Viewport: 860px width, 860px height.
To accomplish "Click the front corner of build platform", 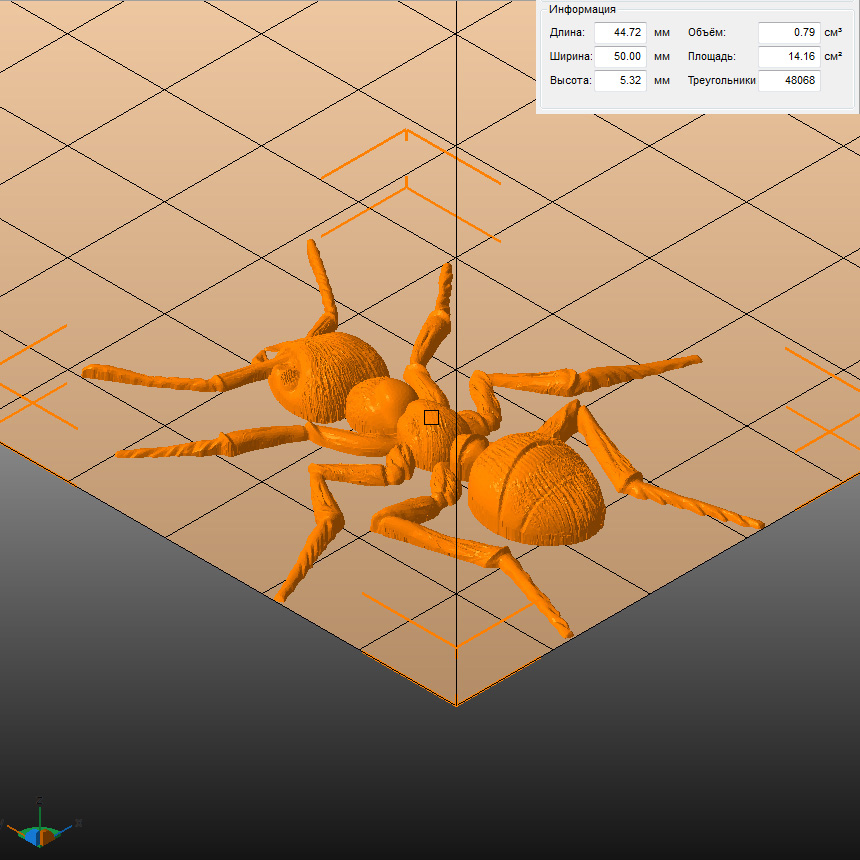I will 457,704.
